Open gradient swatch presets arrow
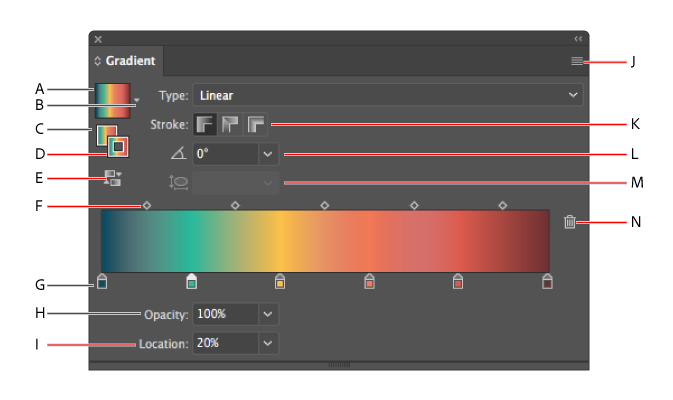 (x=136, y=100)
